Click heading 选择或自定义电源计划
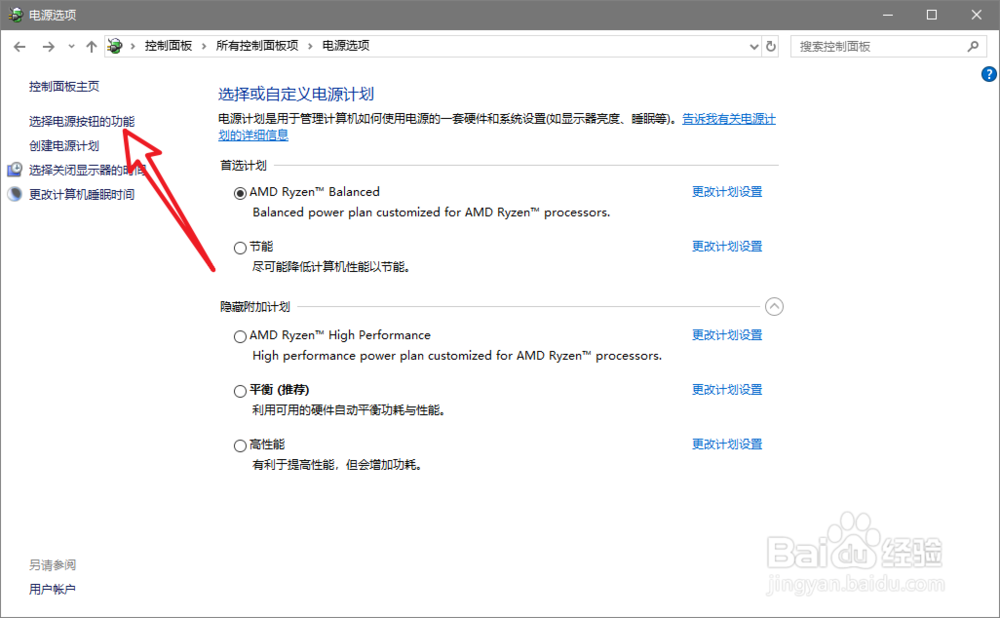 click(296, 94)
